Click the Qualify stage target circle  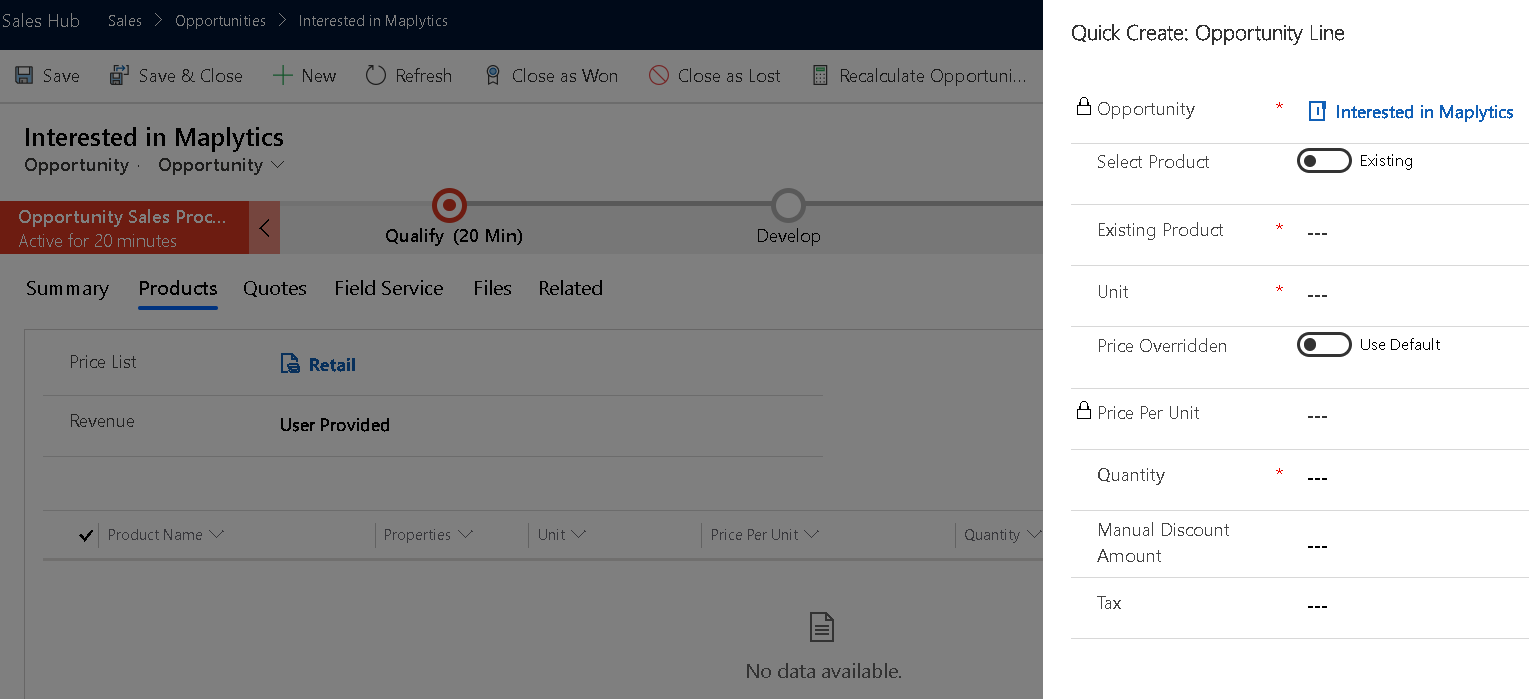(449, 206)
